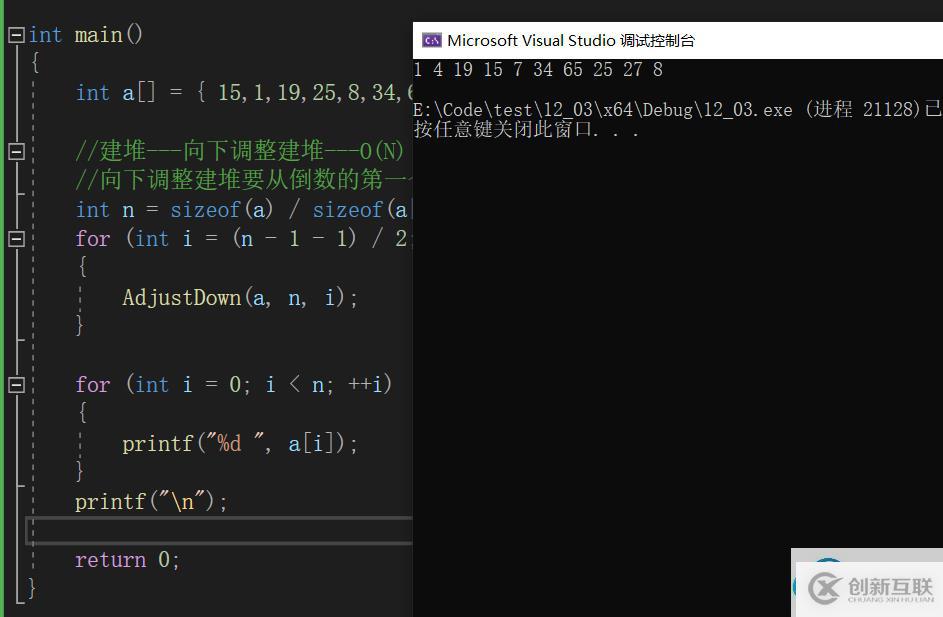The width and height of the screenshot is (943, 617).
Task: Click the printf("%d ", a[i]) statement
Action: click(239, 443)
